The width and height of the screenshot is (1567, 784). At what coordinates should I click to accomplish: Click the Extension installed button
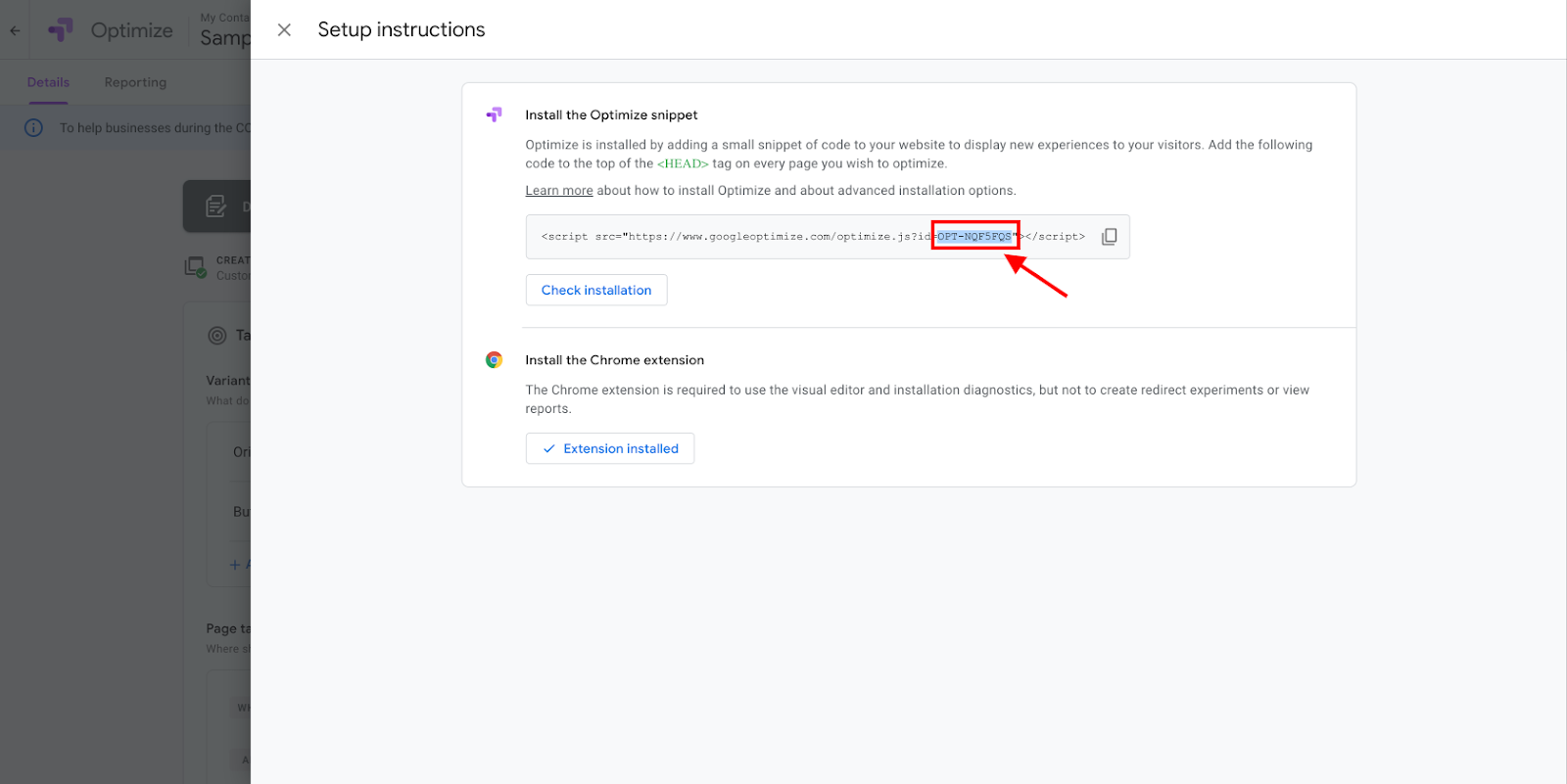pyautogui.click(x=610, y=448)
